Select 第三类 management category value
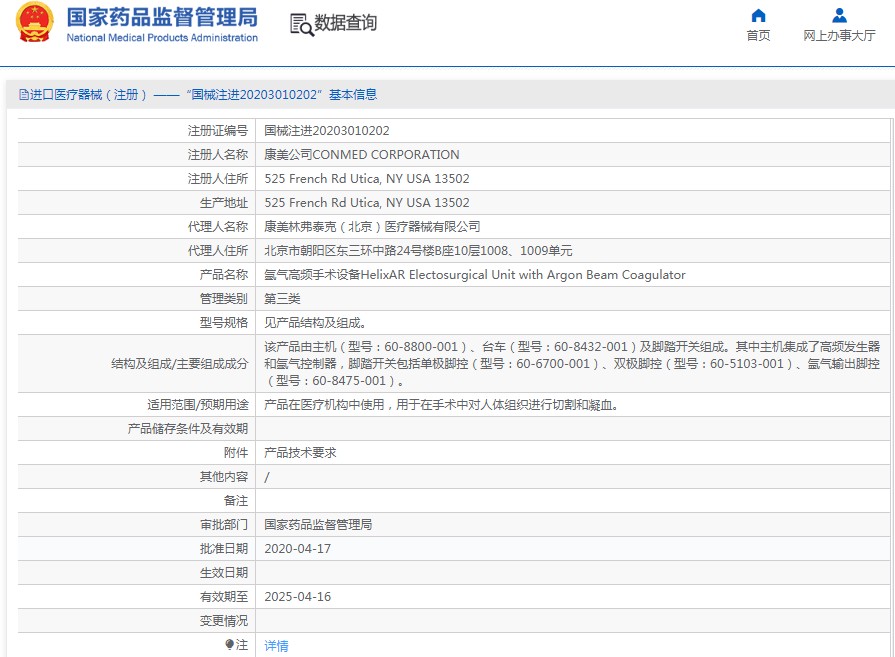The height and width of the screenshot is (657, 895). 282,299
